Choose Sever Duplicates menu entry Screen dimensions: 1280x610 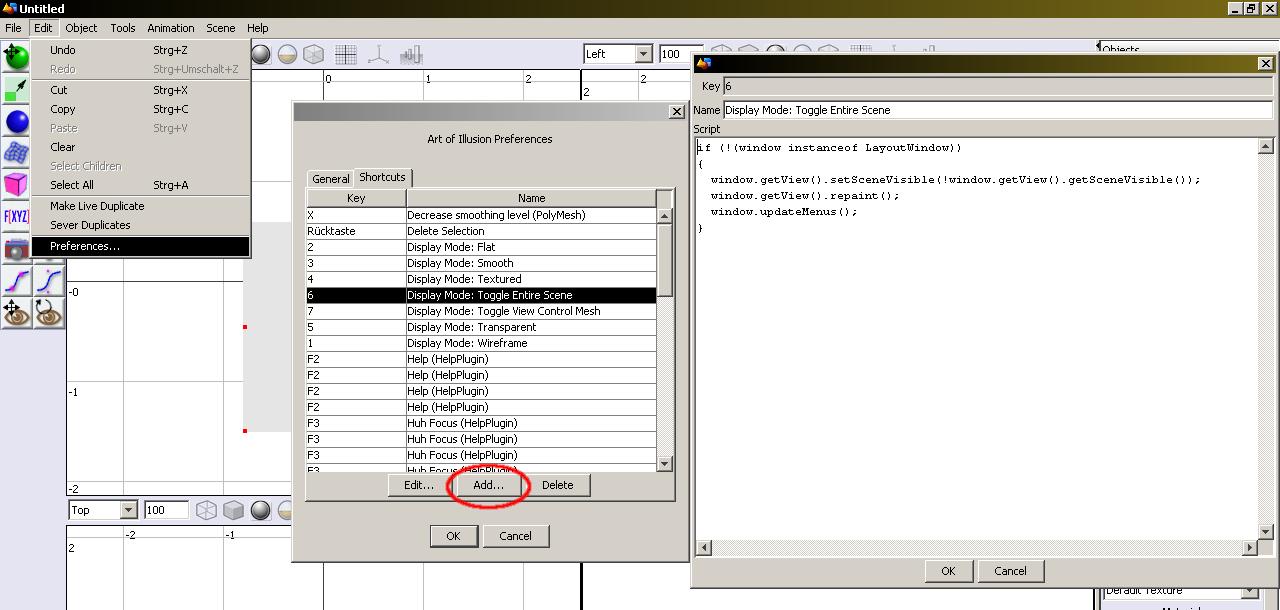pos(141,225)
